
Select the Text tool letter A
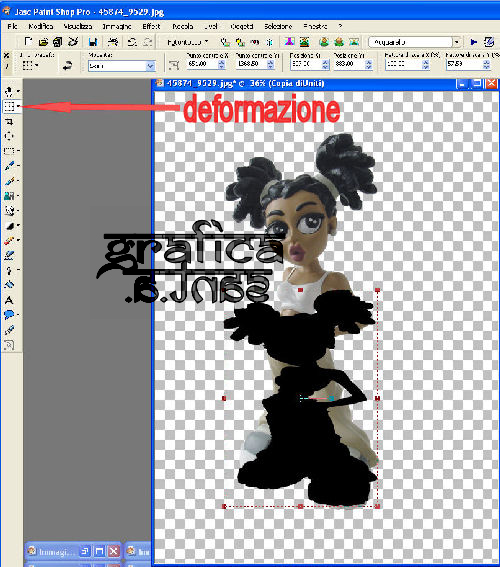coord(9,300)
